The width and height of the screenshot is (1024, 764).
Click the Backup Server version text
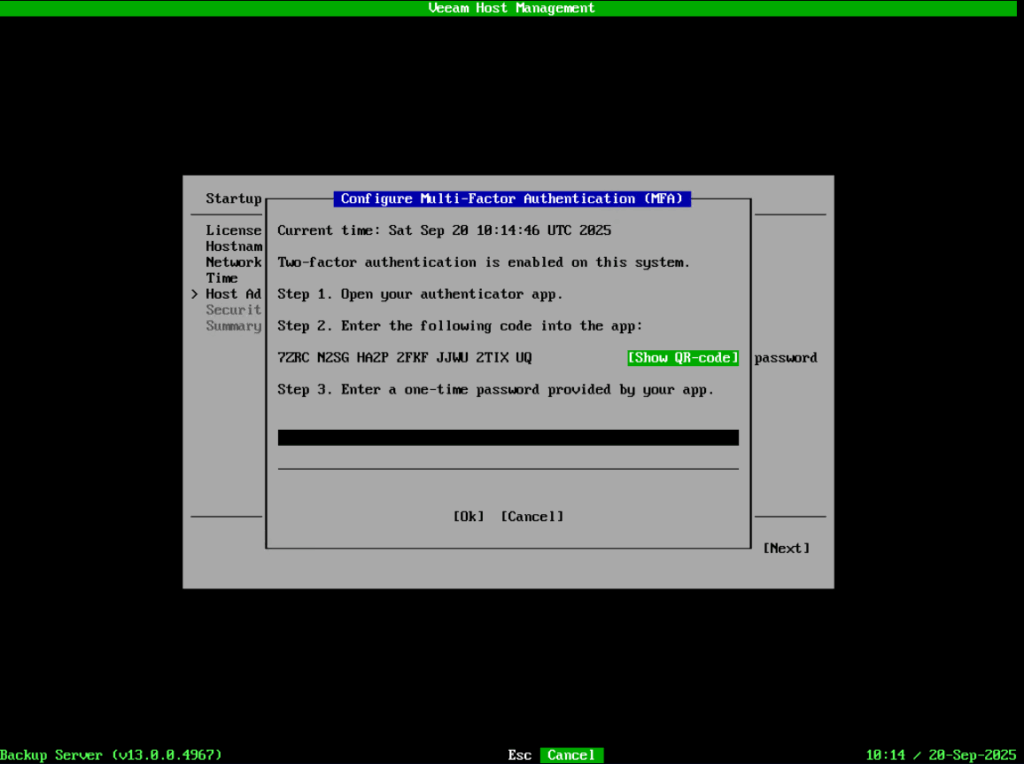tap(111, 755)
